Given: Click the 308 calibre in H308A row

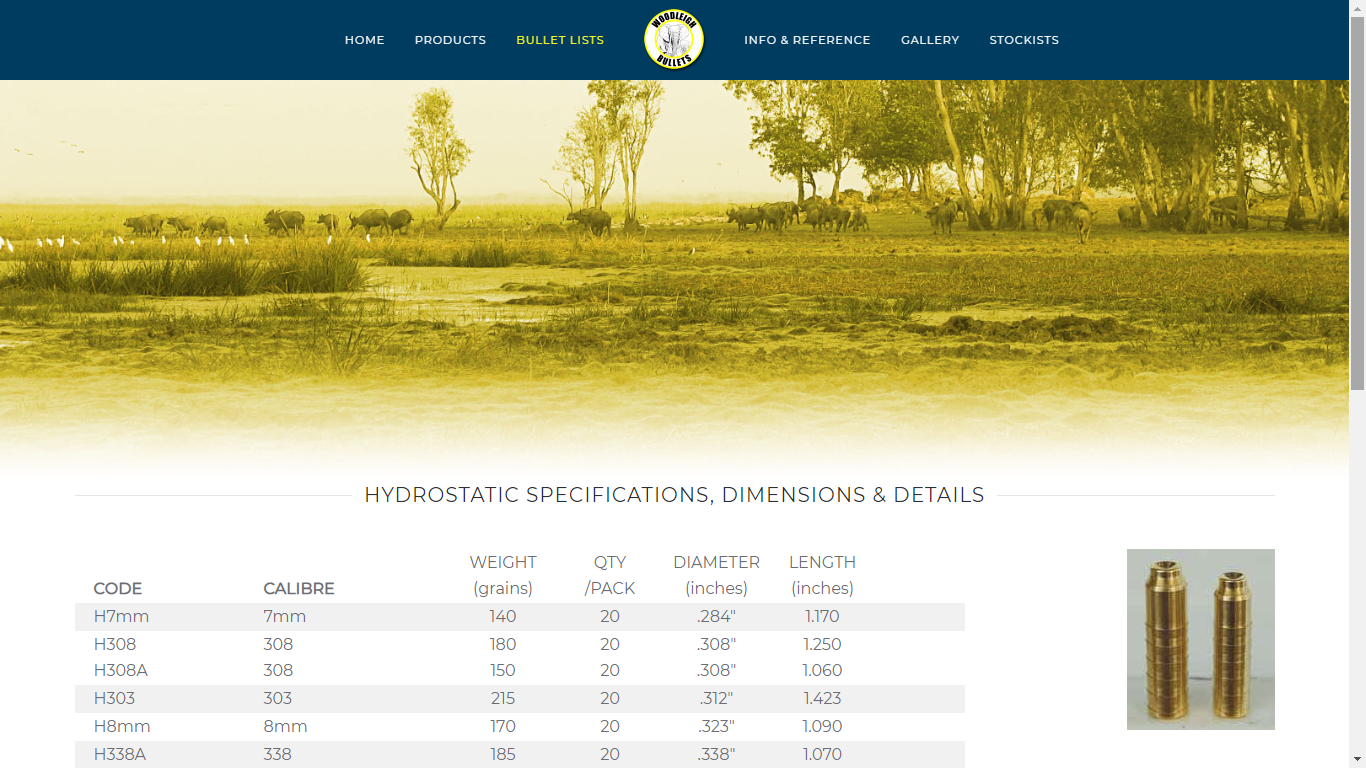Looking at the screenshot, I should (278, 671).
